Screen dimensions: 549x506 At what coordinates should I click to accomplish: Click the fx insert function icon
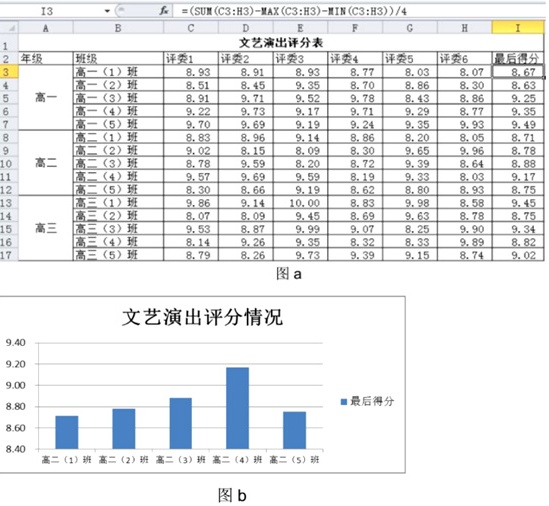click(x=164, y=11)
